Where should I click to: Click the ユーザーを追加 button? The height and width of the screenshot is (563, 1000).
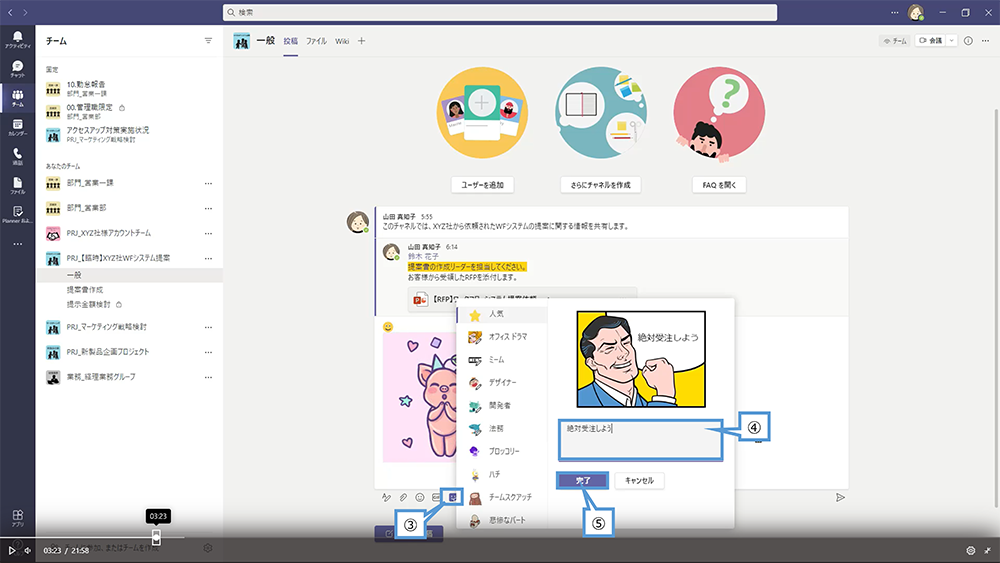point(482,185)
